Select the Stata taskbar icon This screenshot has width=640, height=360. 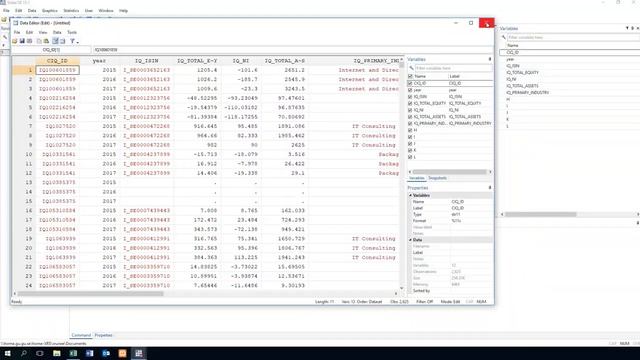[x=139, y=353]
